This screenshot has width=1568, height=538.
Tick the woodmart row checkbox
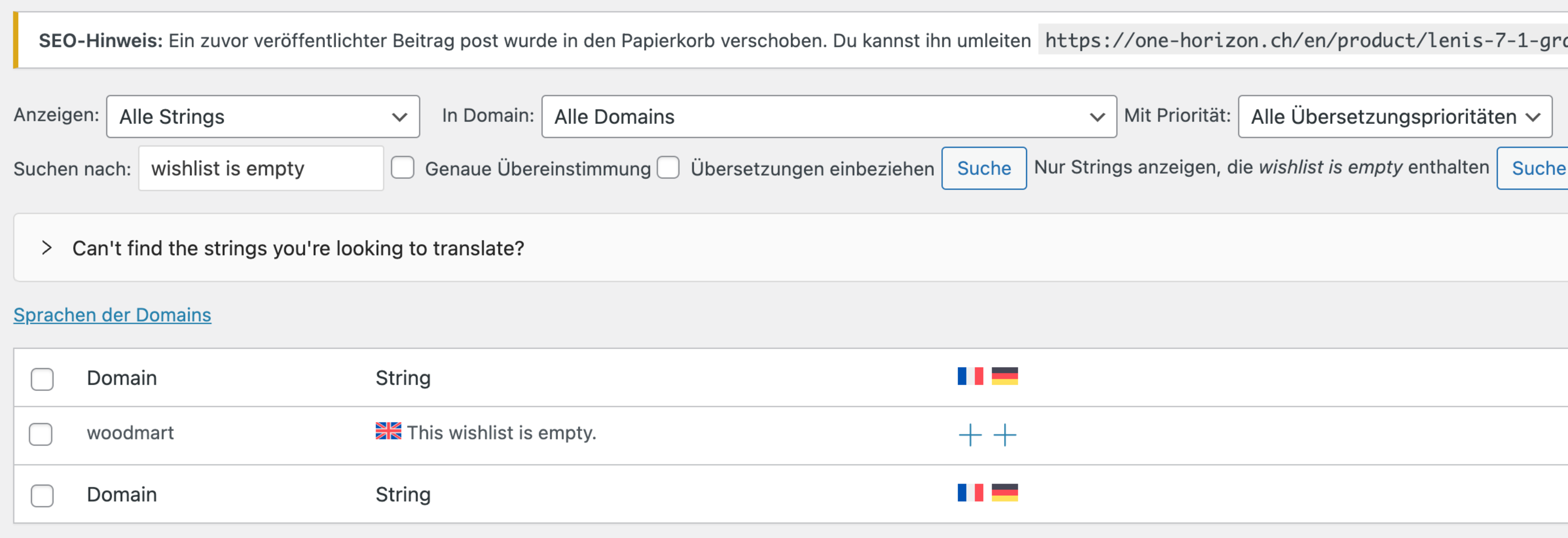click(x=41, y=434)
